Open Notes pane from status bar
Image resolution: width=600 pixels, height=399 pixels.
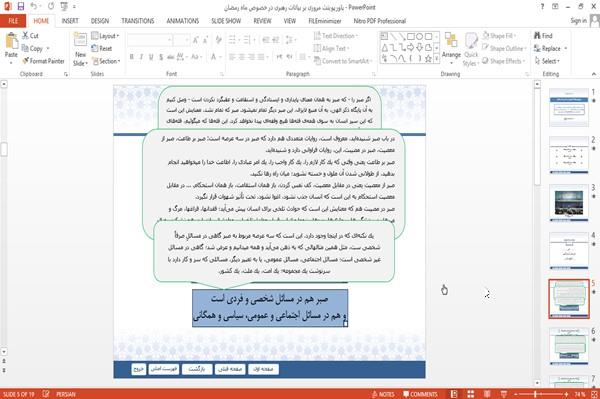click(x=383, y=394)
